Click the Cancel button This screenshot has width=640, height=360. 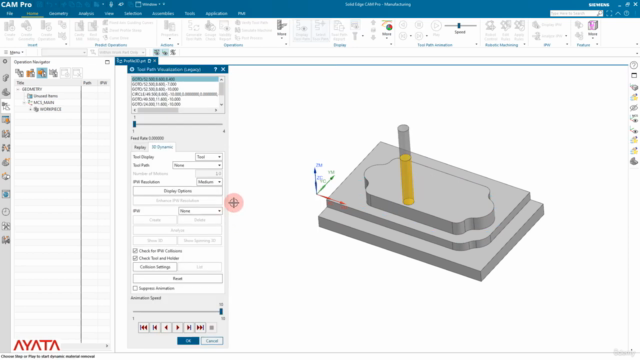[212, 341]
